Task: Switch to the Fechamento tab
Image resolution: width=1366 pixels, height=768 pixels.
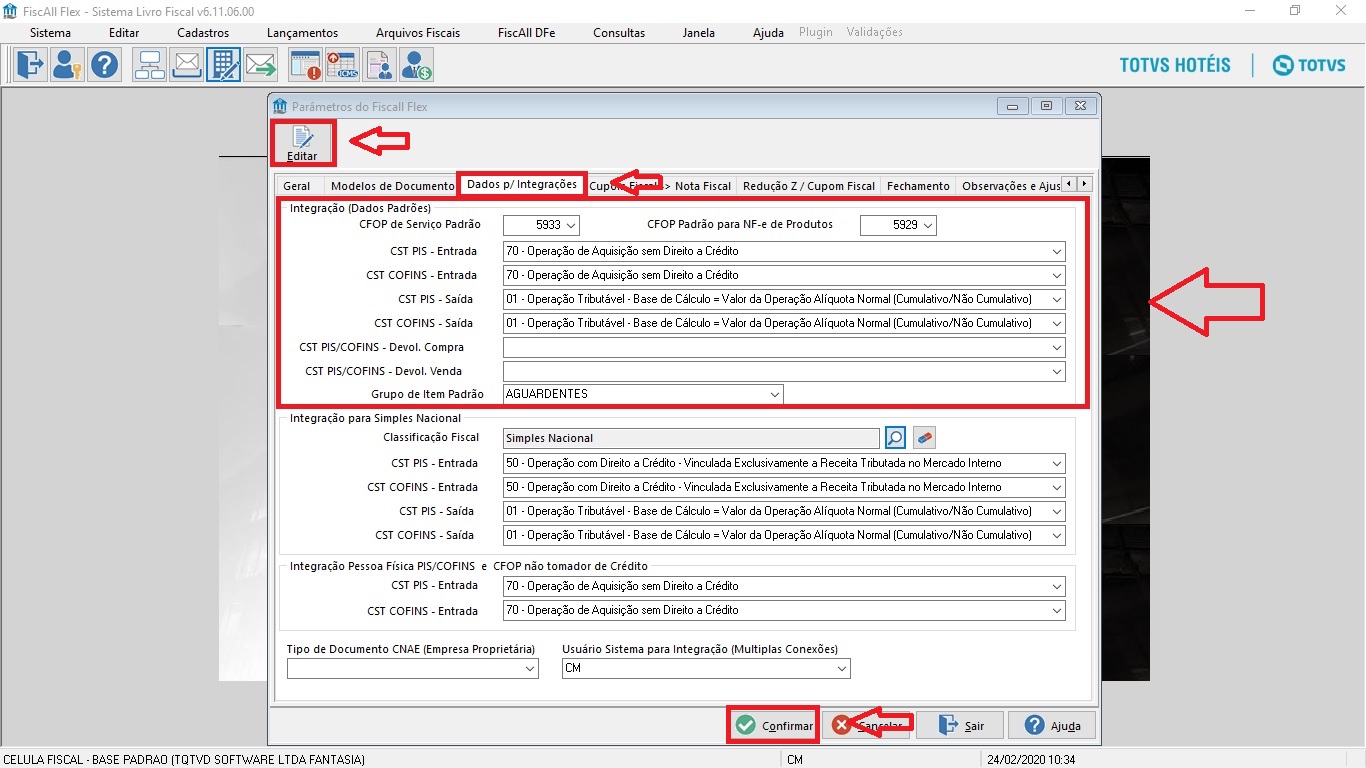Action: coord(918,186)
